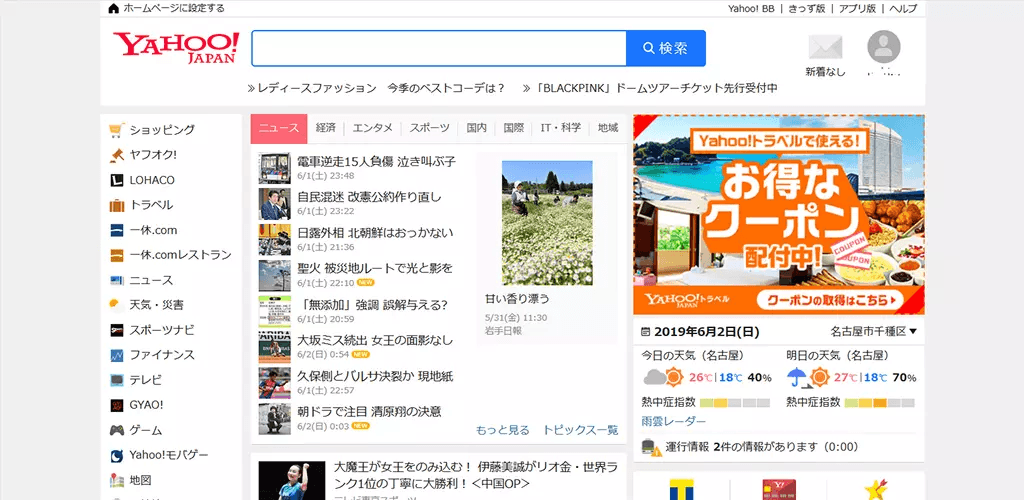Click the train warning icon beside 運行情報
The width and height of the screenshot is (1024, 500).
coord(652,448)
